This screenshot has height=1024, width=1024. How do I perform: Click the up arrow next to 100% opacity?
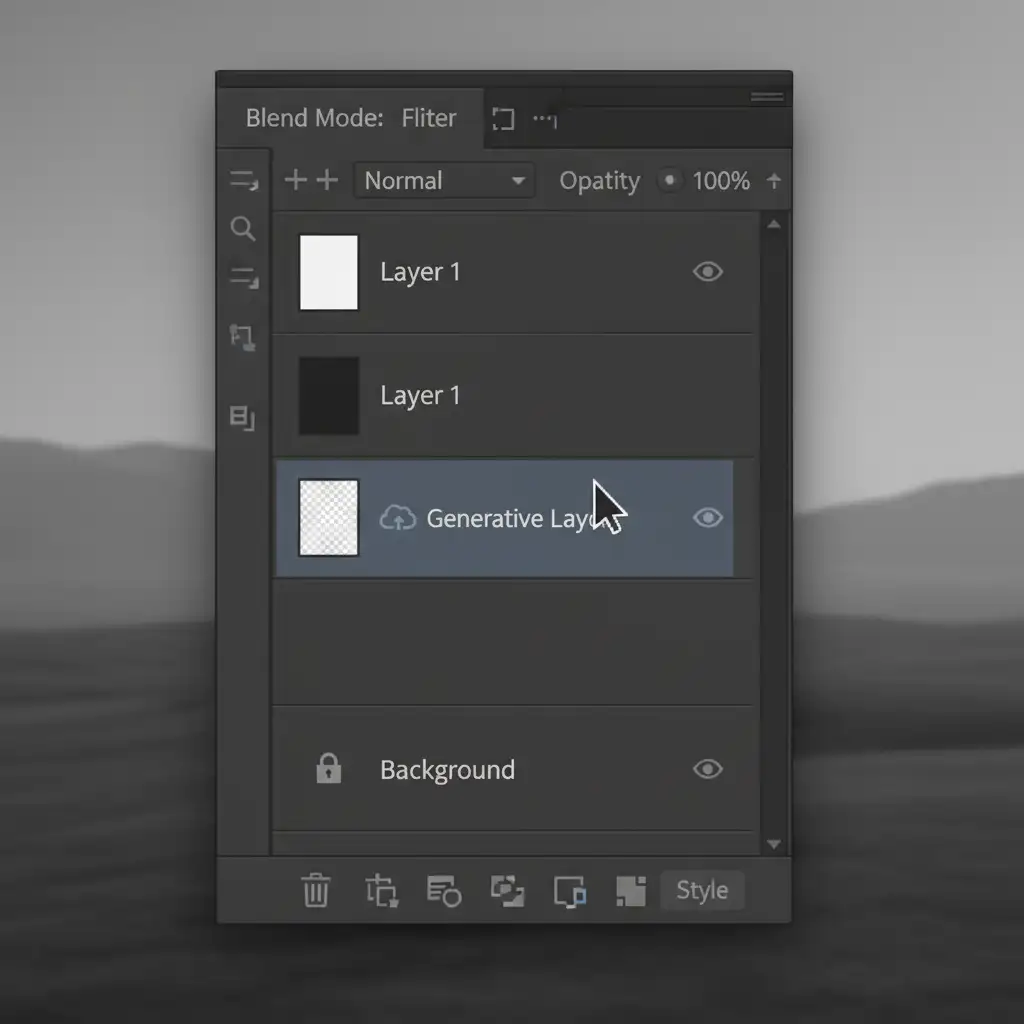773,181
